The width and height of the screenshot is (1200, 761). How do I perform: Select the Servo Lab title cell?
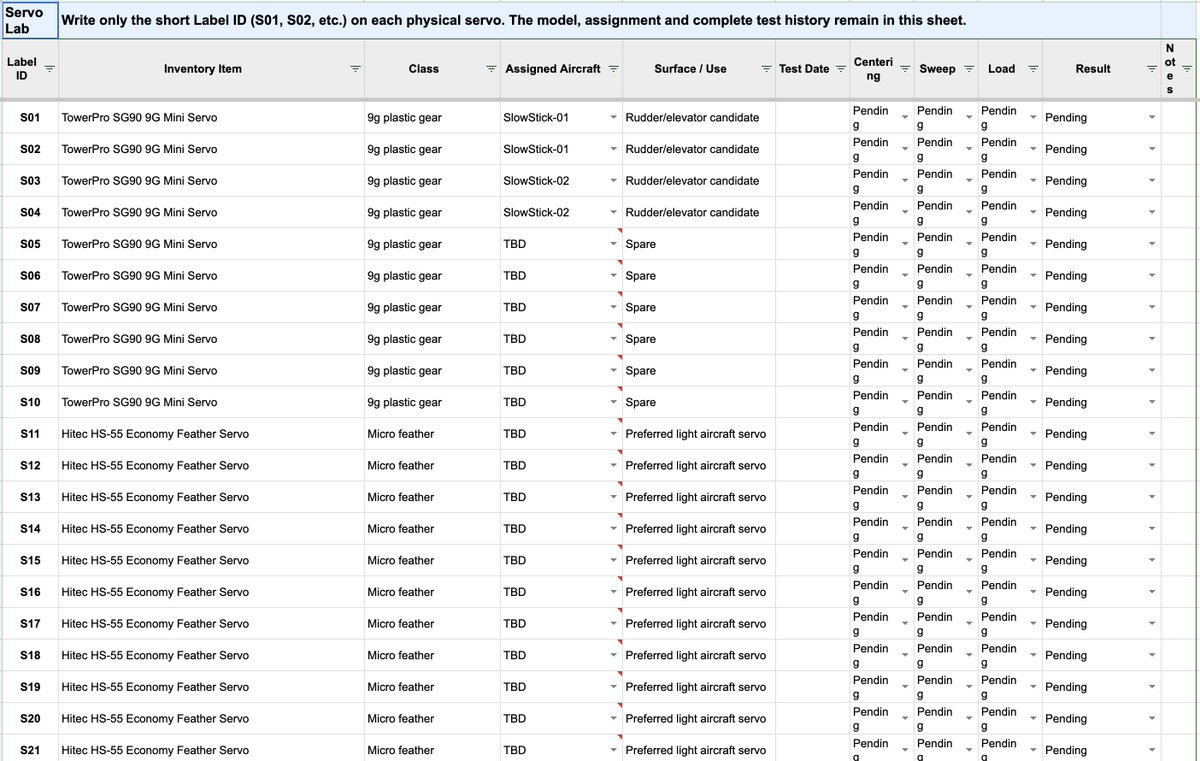click(29, 21)
